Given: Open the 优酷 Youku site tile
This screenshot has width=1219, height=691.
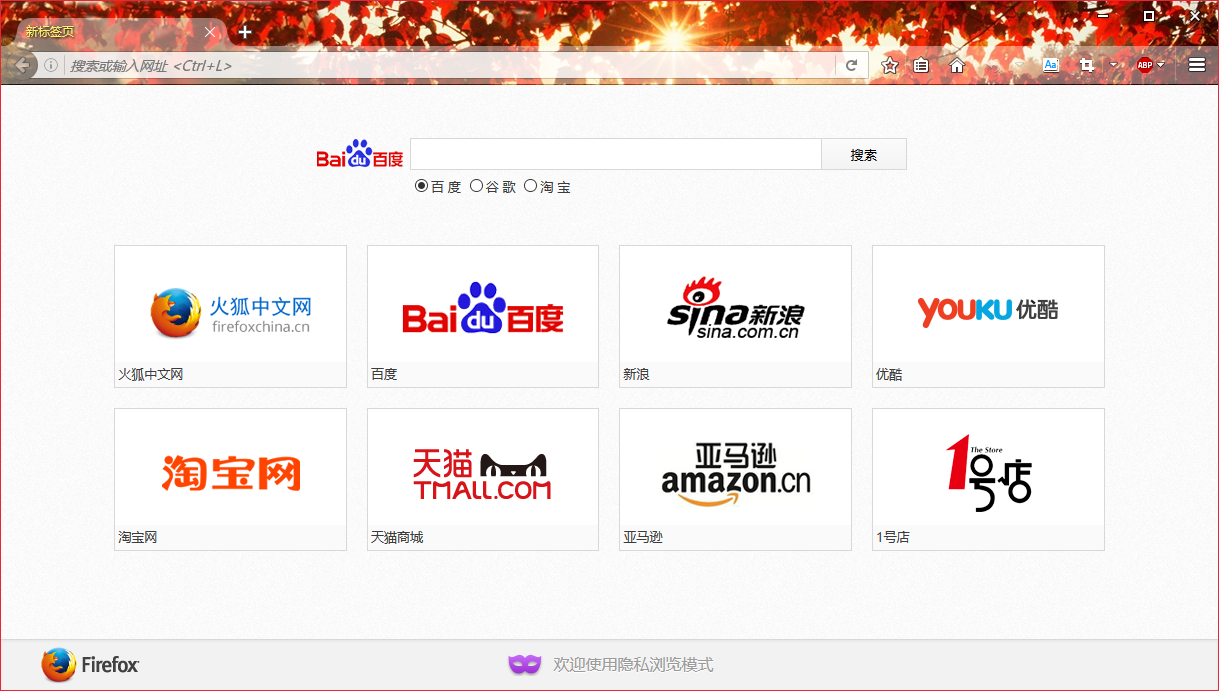Looking at the screenshot, I should click(x=988, y=316).
